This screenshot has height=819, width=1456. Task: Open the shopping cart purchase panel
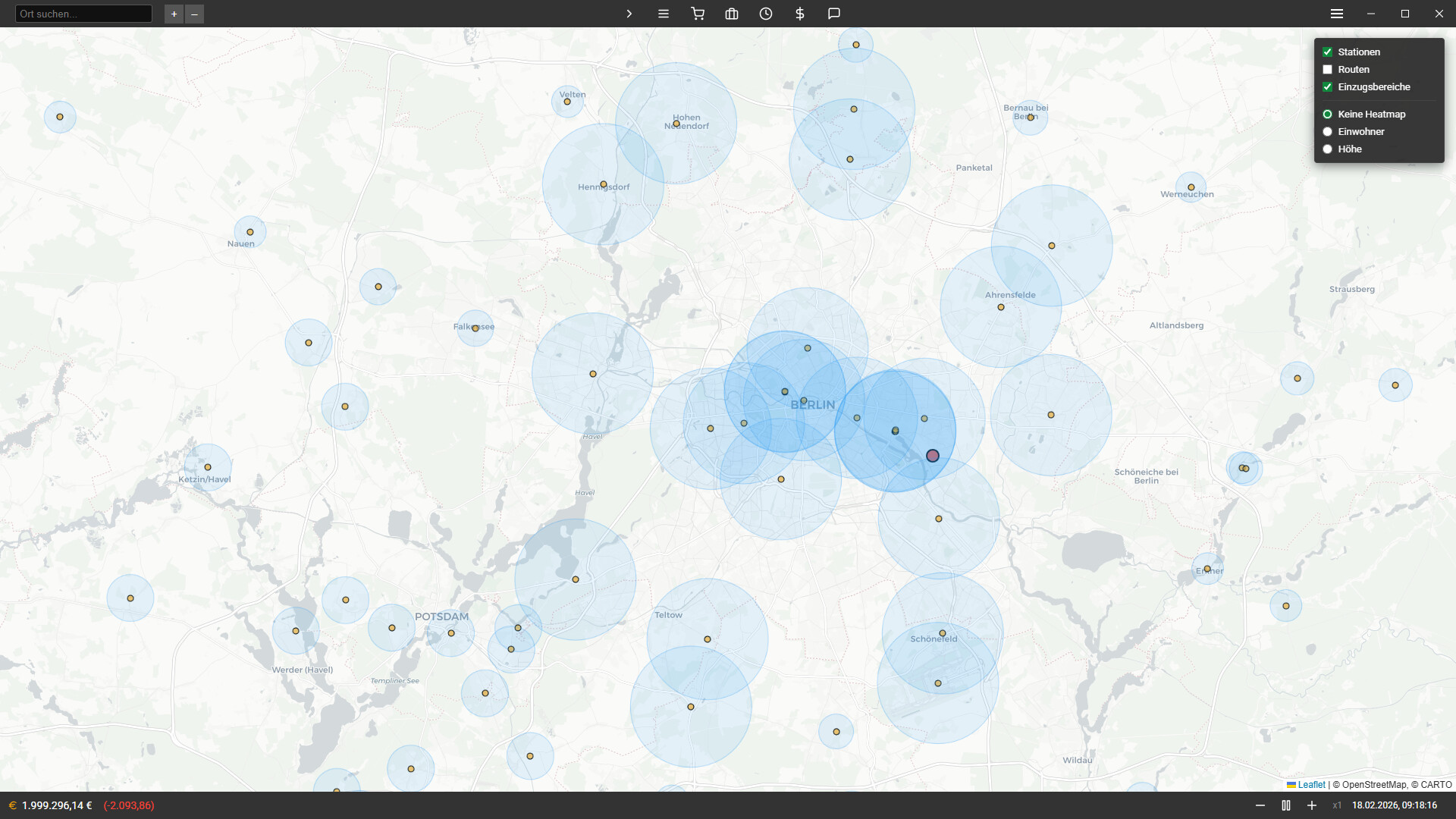click(x=698, y=14)
